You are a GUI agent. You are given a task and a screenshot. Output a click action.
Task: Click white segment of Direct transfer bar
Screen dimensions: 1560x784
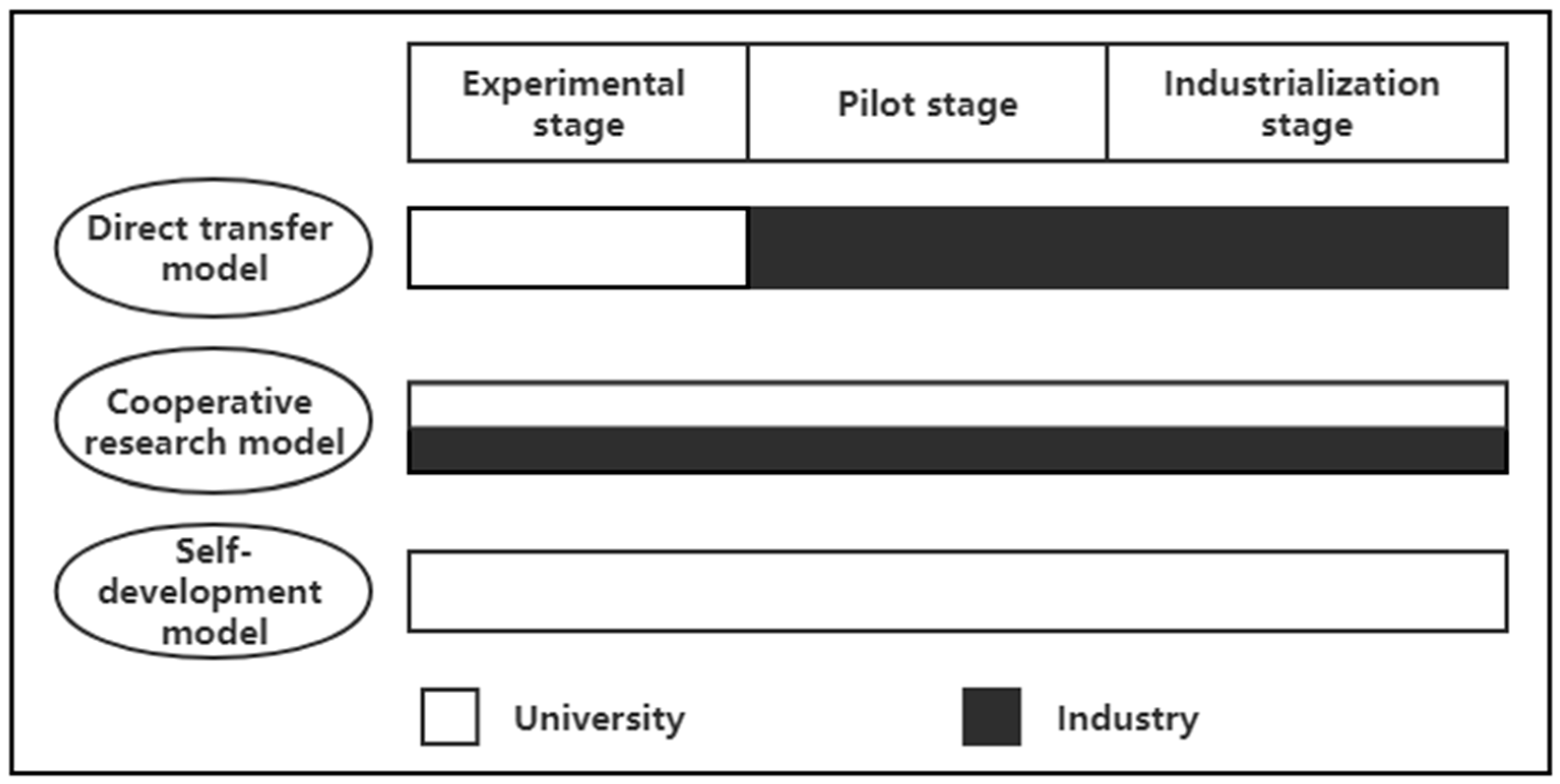click(x=578, y=248)
